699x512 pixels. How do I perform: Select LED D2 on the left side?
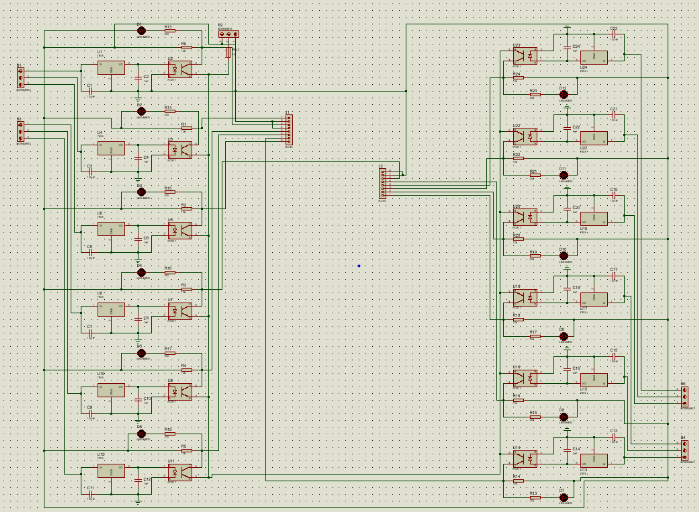141,111
